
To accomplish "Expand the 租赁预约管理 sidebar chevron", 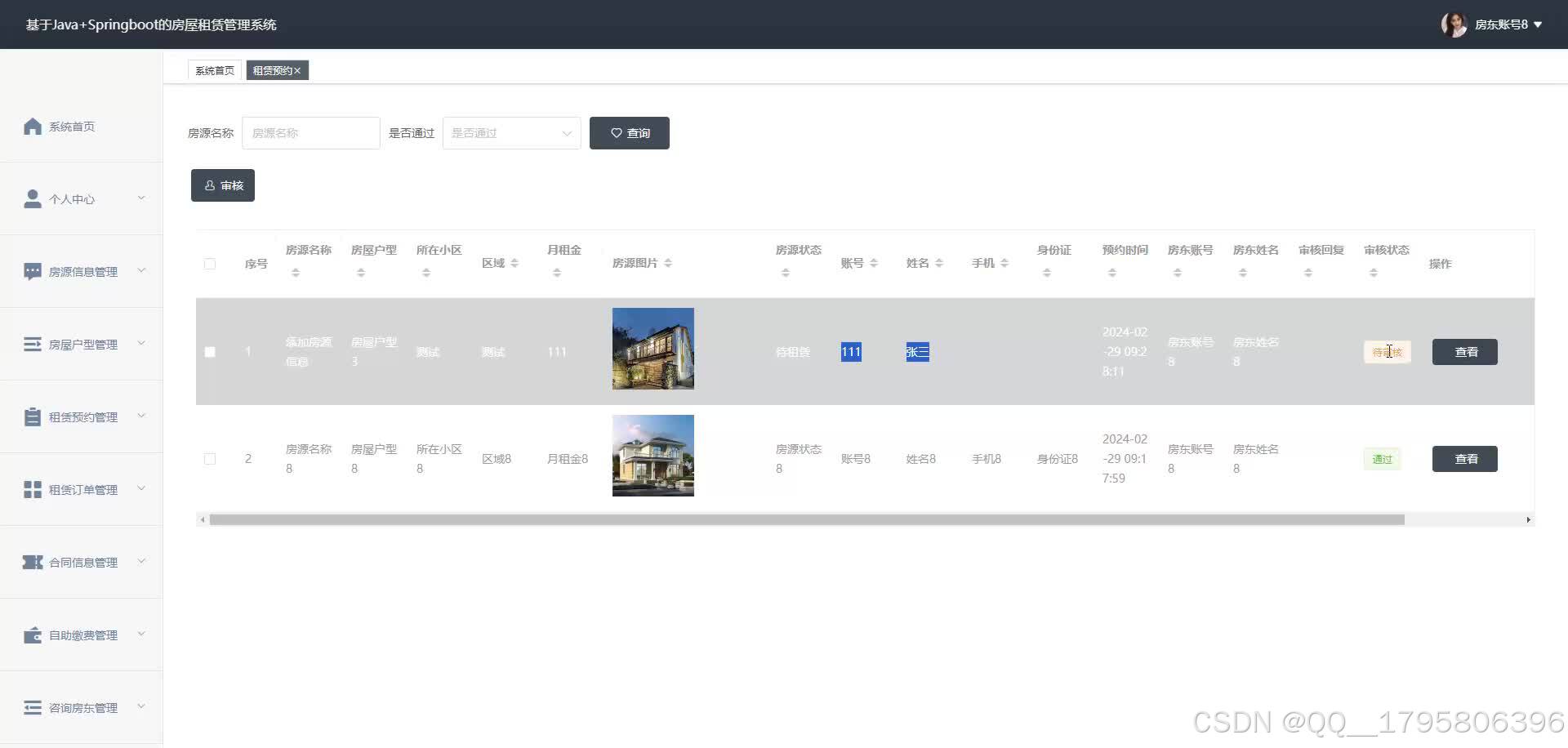I will 141,416.
